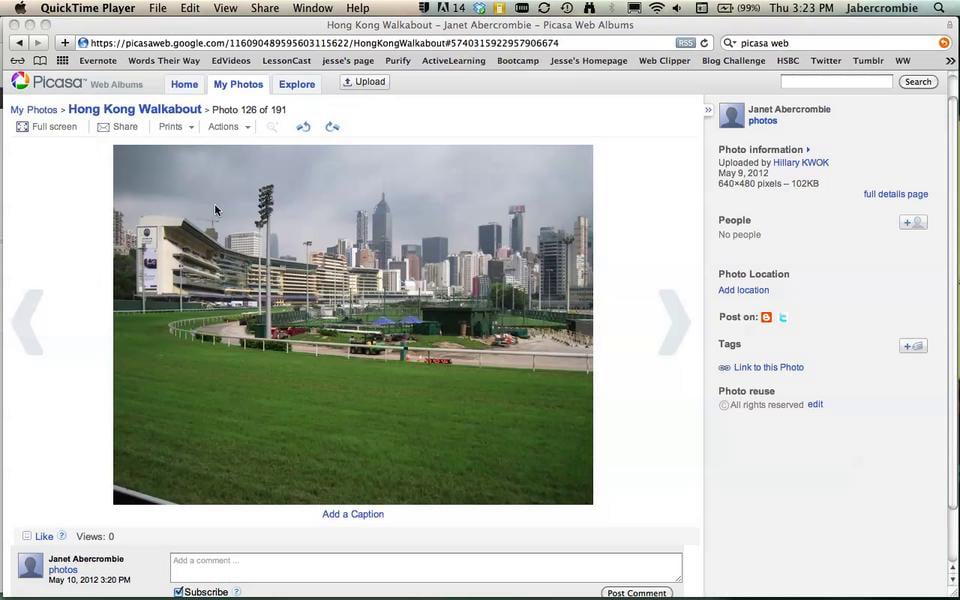Add a person tag with the People plus icon

(x=913, y=222)
